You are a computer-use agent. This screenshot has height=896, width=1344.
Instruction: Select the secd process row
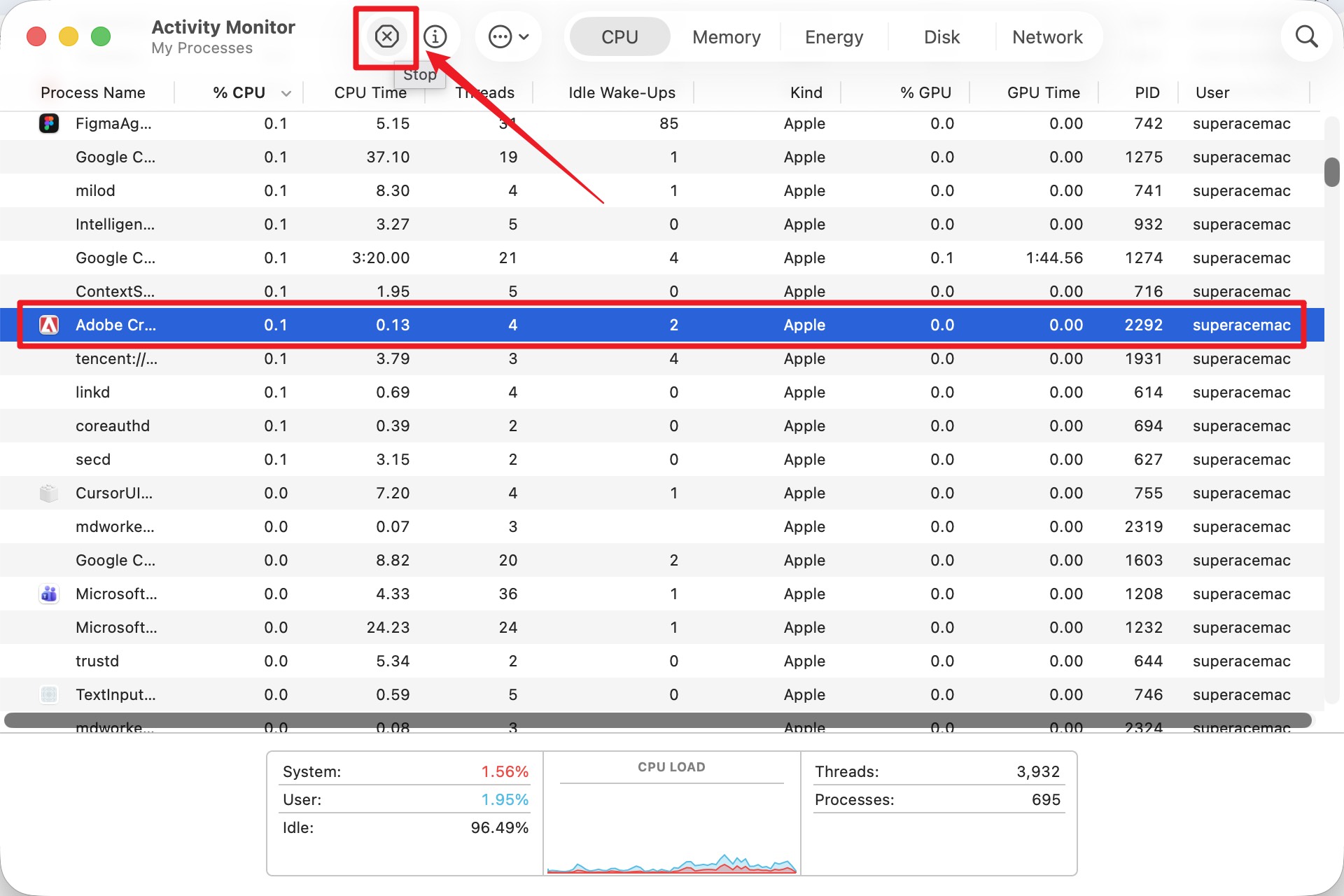coord(662,459)
